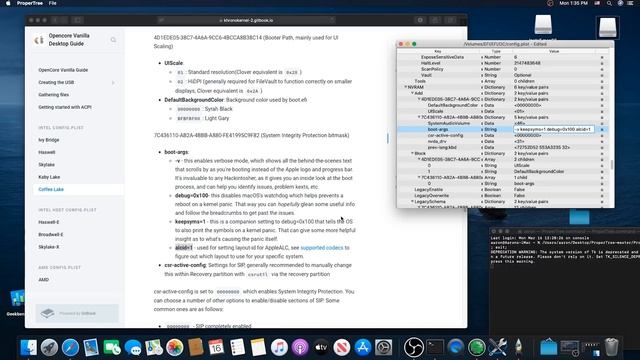640x360 pixels.
Task: Select the LegacyOverwrite Boolean row
Action: point(502,196)
